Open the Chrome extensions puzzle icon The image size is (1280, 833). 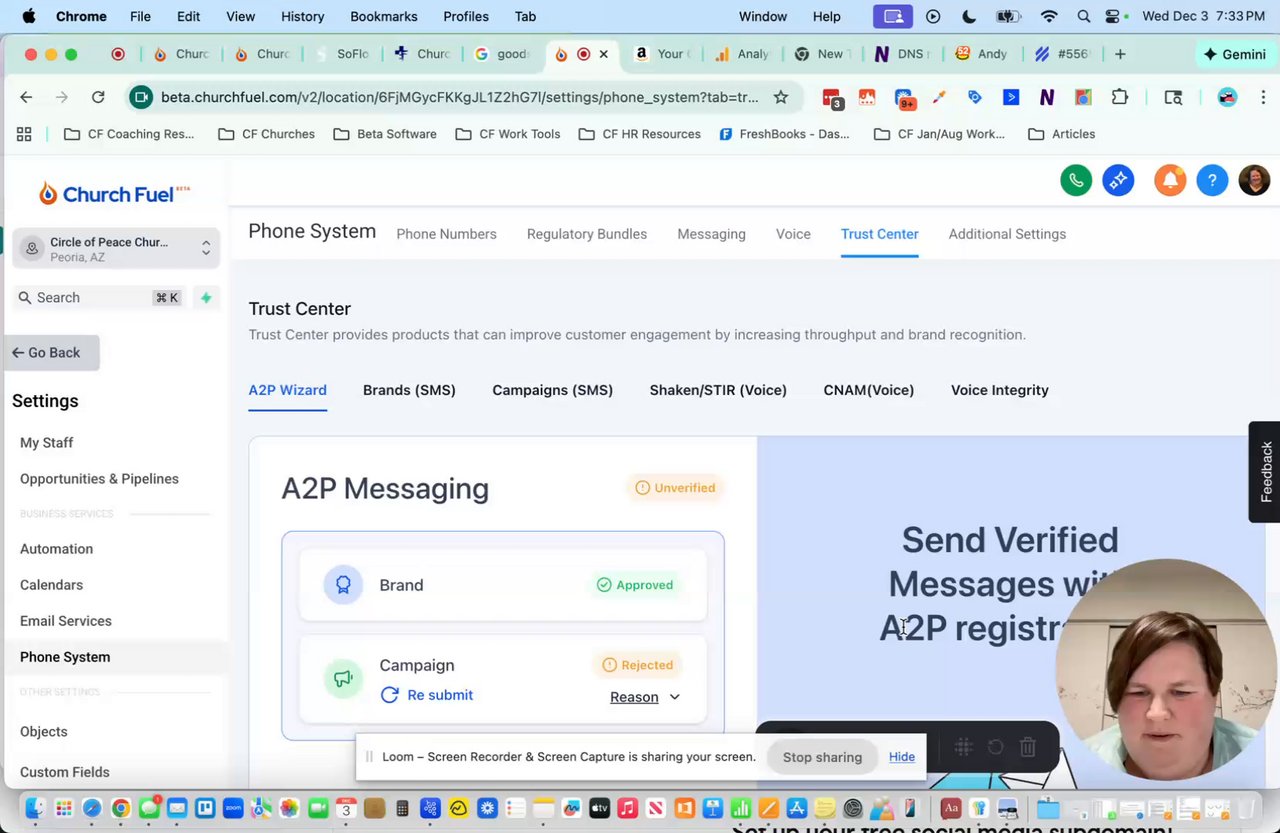1120,97
